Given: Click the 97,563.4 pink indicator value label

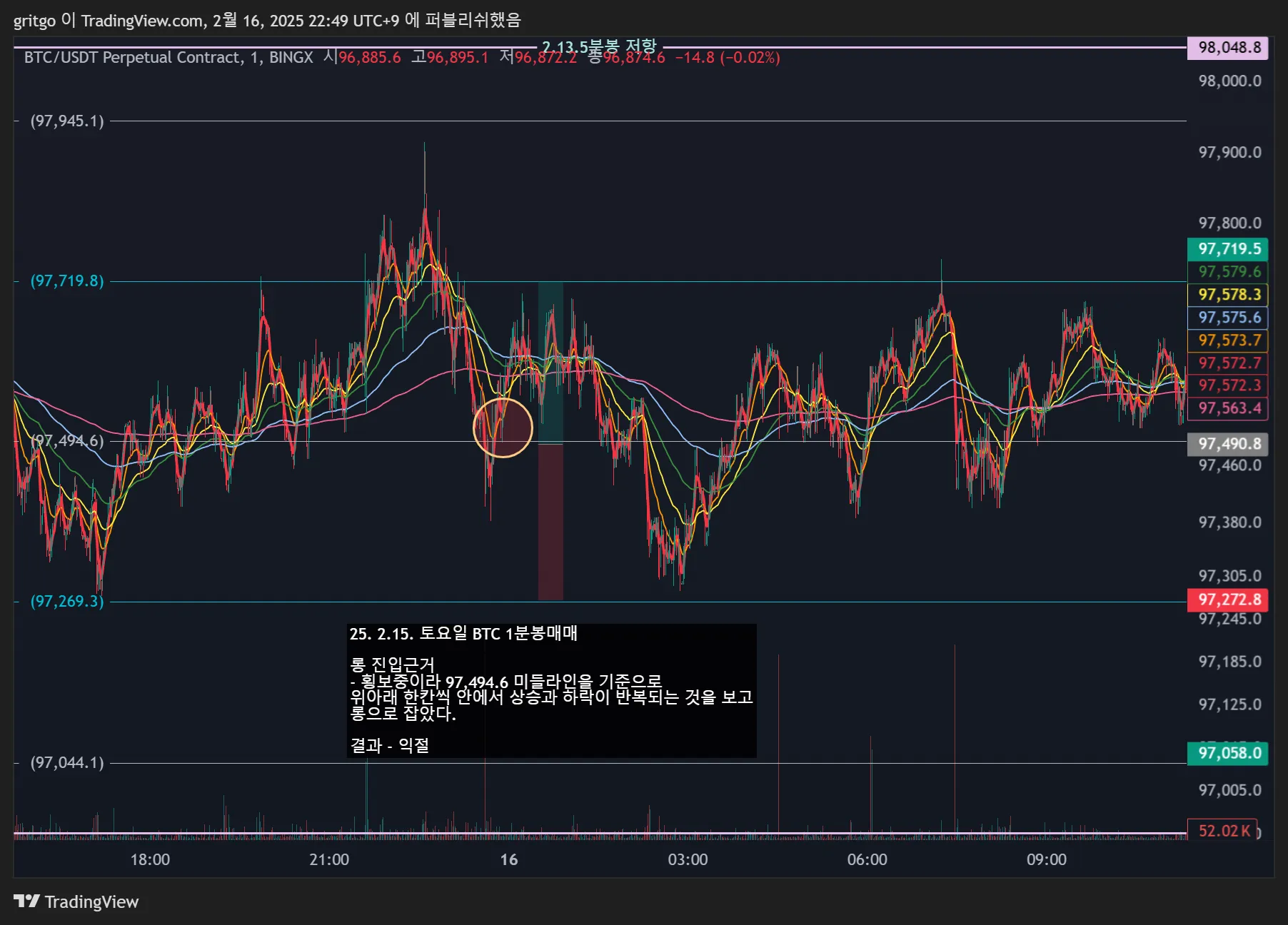Looking at the screenshot, I should [1228, 408].
